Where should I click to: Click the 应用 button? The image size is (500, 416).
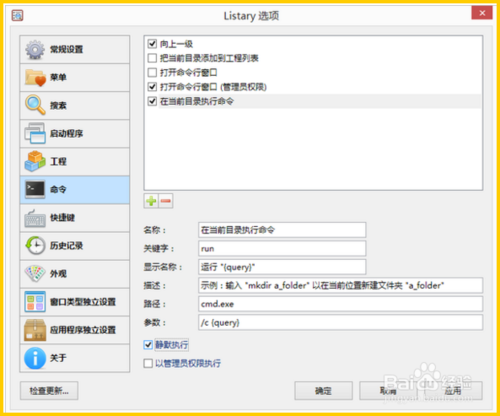453,391
